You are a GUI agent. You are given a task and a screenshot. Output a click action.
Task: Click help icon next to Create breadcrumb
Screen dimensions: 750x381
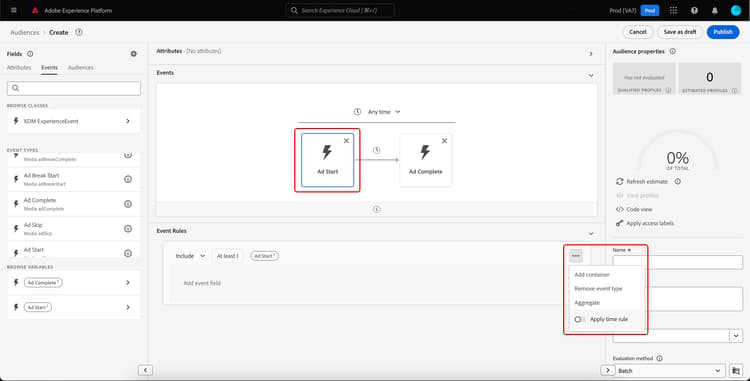point(79,32)
